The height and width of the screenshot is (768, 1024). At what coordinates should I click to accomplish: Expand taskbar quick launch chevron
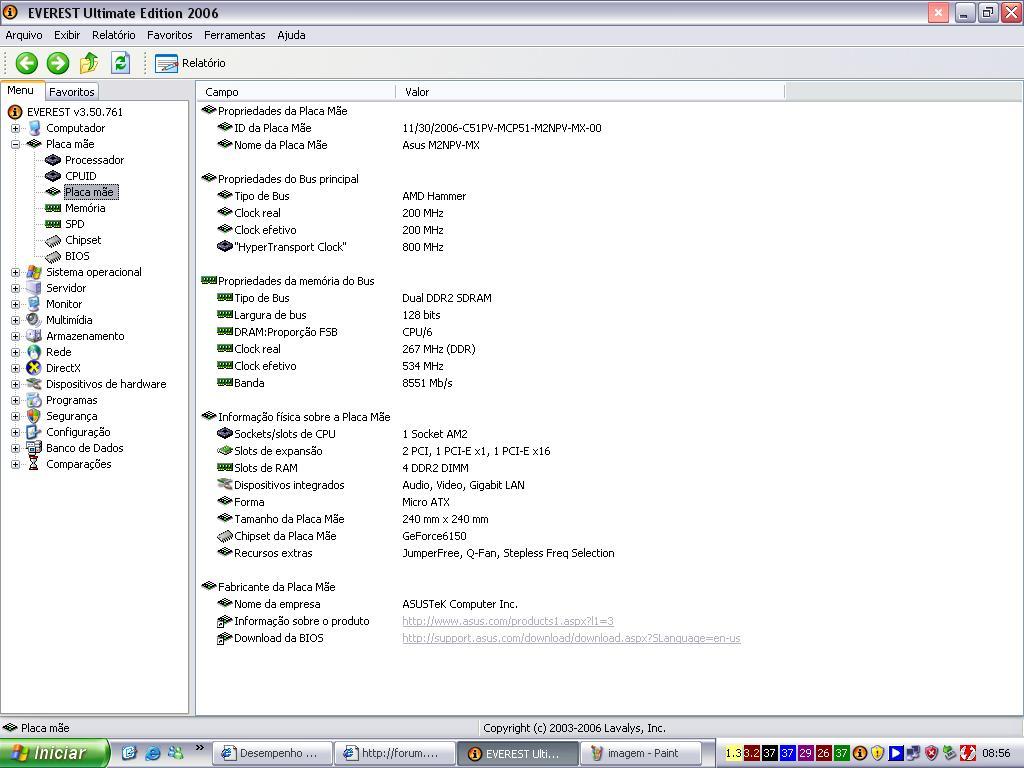[199, 748]
